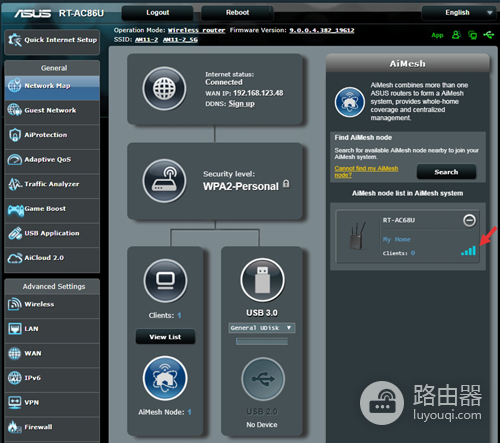Click the Wireless router operation mode link
Image resolution: width=500 pixels, height=443 pixels.
(x=196, y=30)
